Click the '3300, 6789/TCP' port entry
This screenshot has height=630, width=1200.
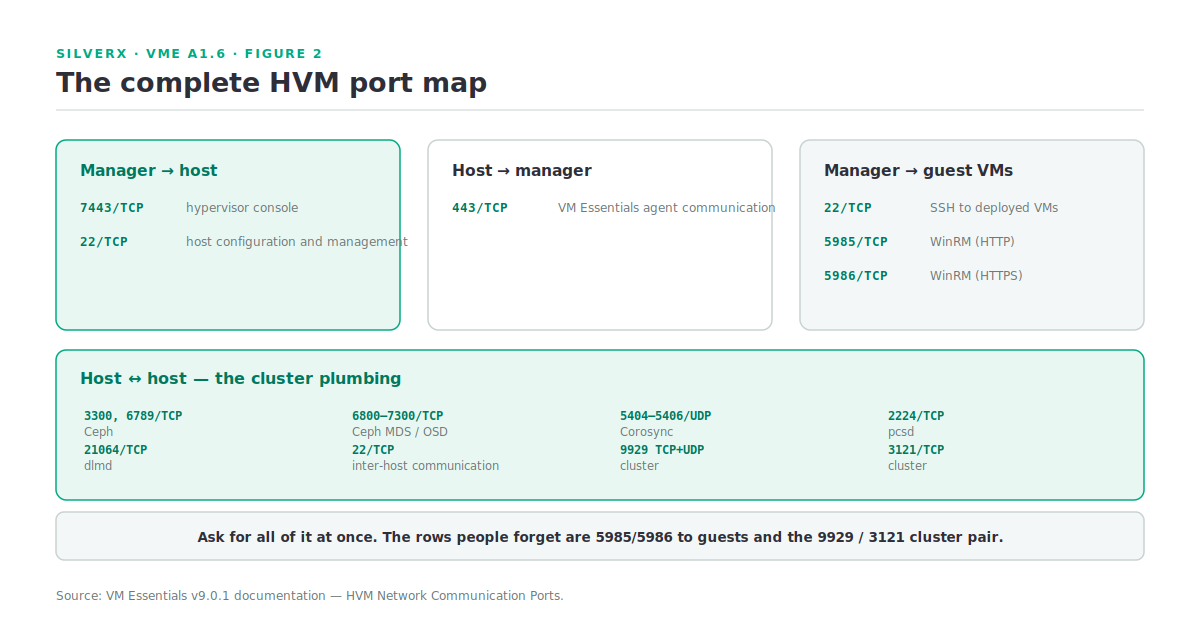pos(133,416)
